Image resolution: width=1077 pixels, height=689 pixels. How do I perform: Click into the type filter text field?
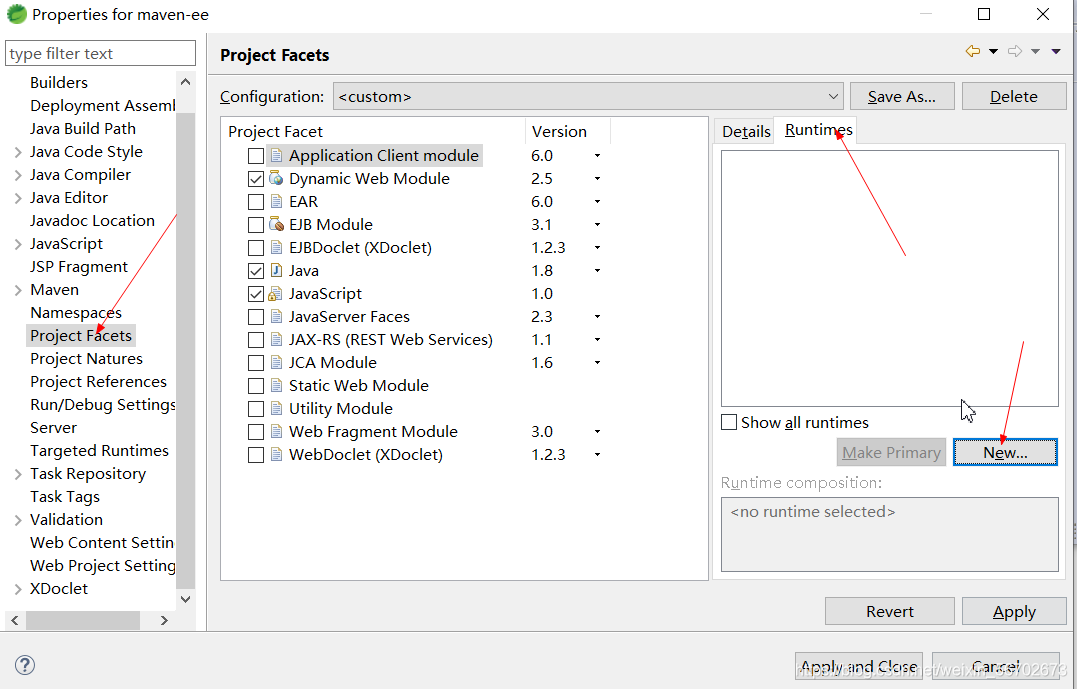click(100, 54)
